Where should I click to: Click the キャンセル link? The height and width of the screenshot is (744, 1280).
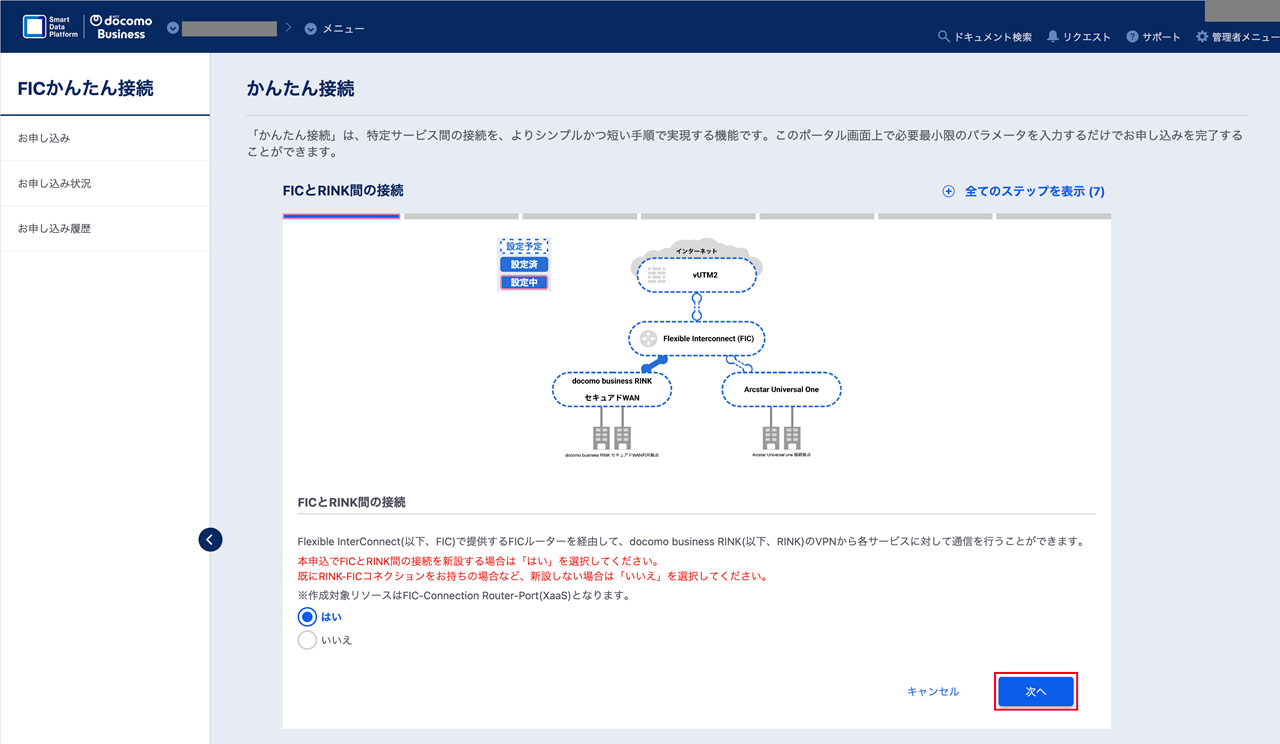coord(932,692)
